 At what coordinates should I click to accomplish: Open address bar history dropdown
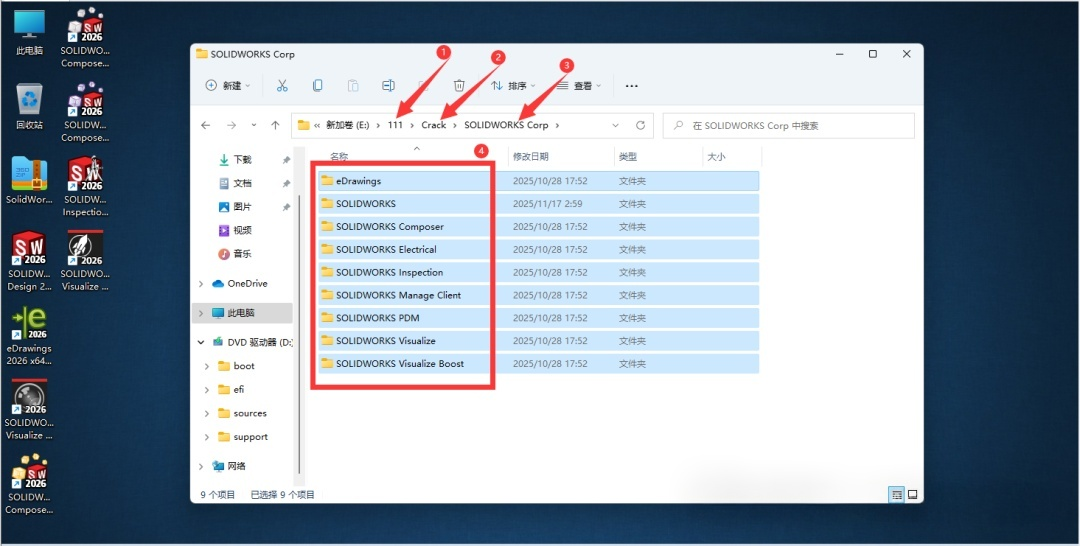tap(615, 125)
